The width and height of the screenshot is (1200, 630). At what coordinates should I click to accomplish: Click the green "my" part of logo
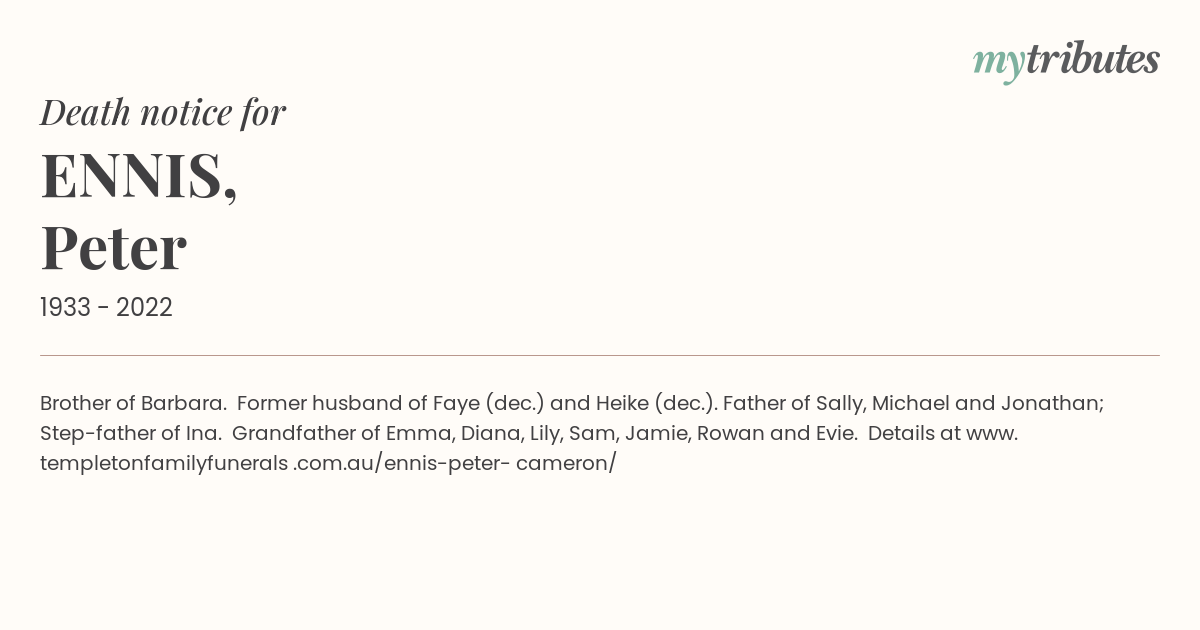(999, 64)
